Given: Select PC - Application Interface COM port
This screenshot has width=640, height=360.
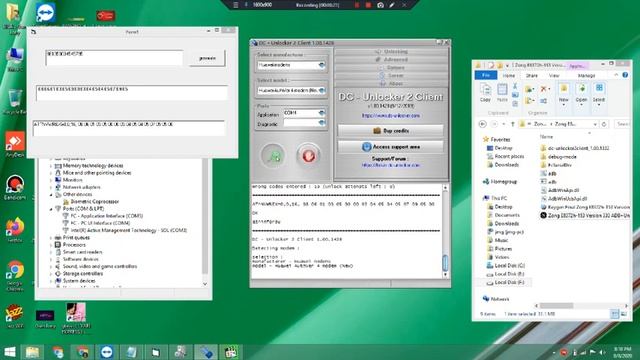Looking at the screenshot, I should 107,216.
